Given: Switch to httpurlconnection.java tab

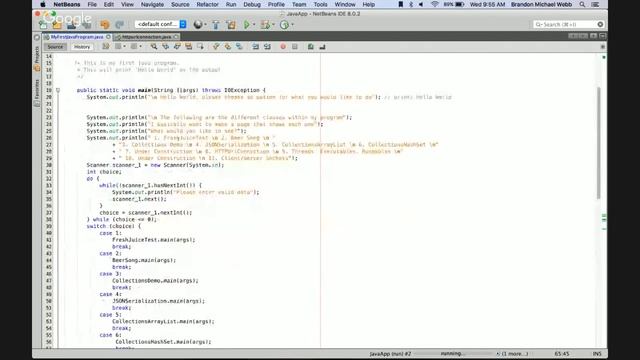Looking at the screenshot, I should [x=147, y=37].
